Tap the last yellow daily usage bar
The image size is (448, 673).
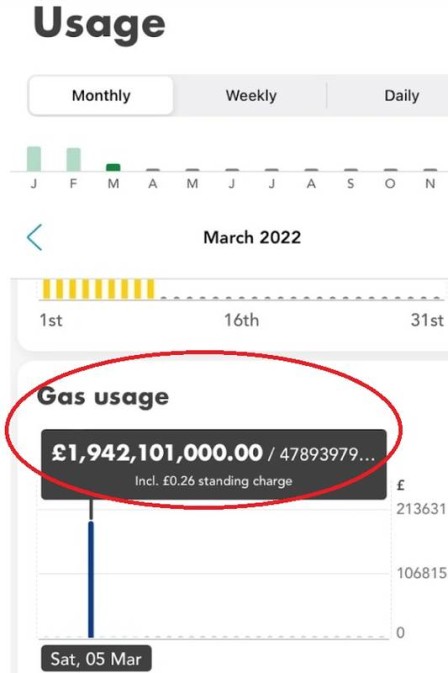pos(151,289)
